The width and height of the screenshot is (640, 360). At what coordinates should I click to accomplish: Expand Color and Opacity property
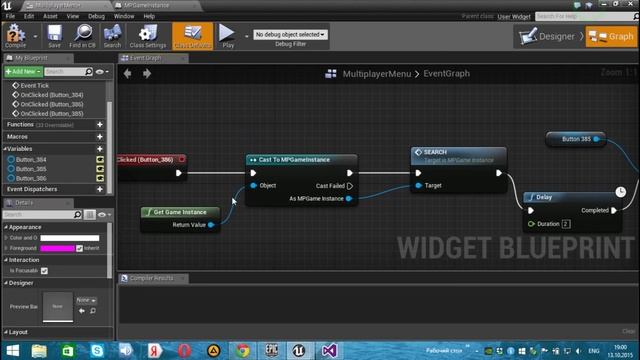(x=6, y=238)
